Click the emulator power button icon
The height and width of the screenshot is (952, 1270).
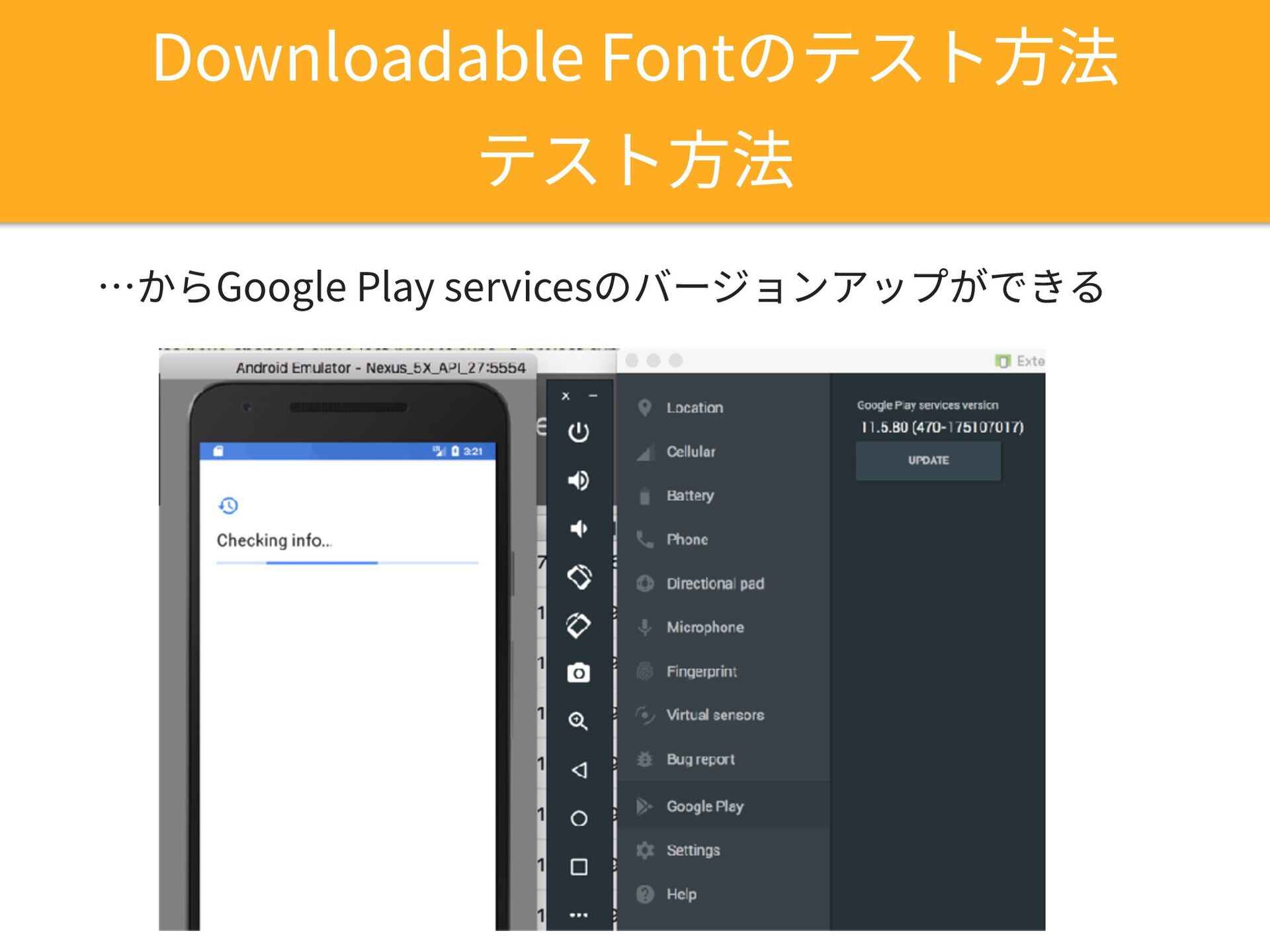[x=578, y=432]
